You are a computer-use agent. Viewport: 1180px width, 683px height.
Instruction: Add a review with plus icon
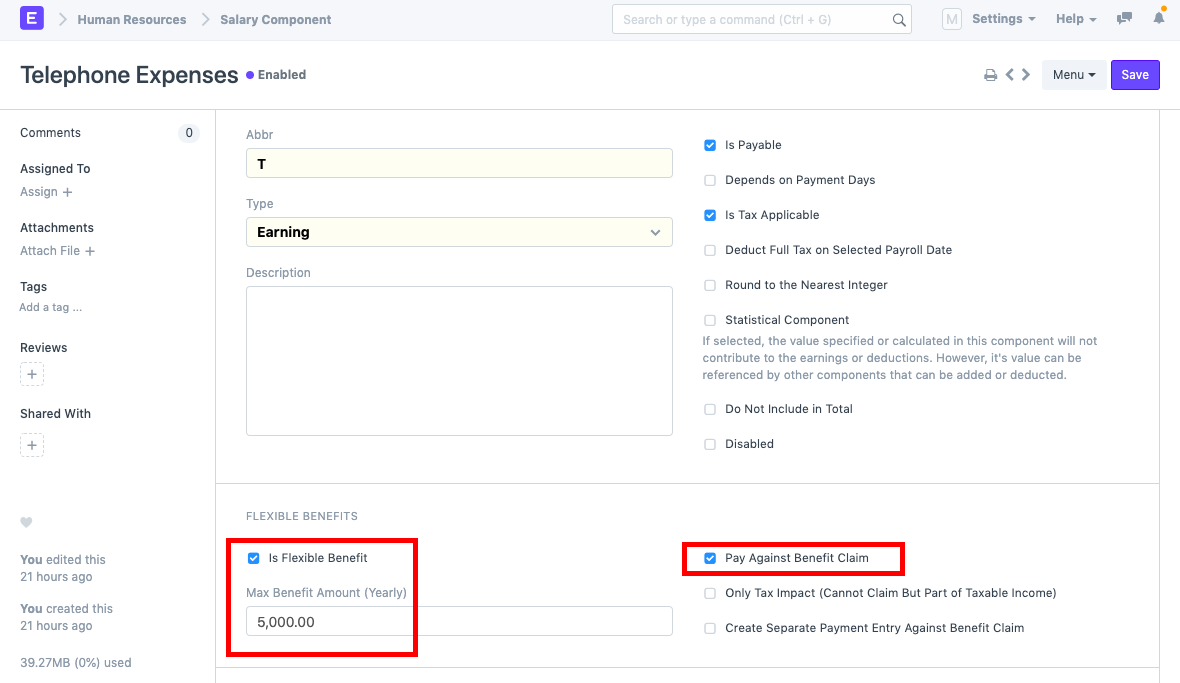coord(32,375)
